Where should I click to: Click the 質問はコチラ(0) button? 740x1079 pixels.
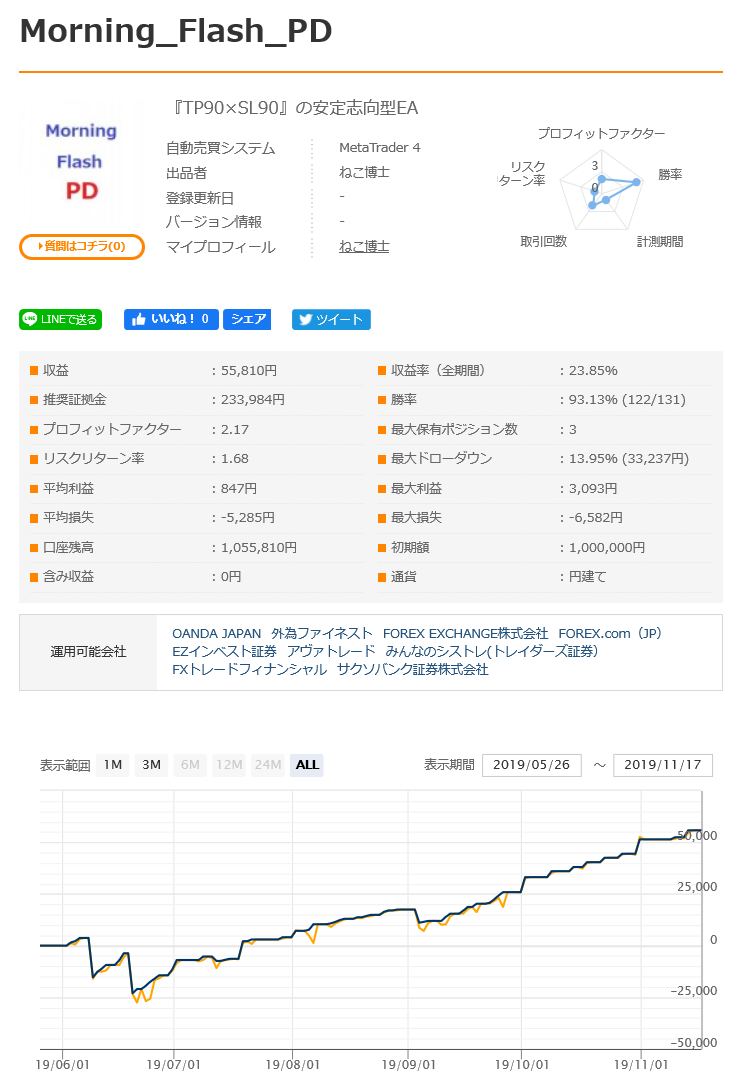click(82, 246)
